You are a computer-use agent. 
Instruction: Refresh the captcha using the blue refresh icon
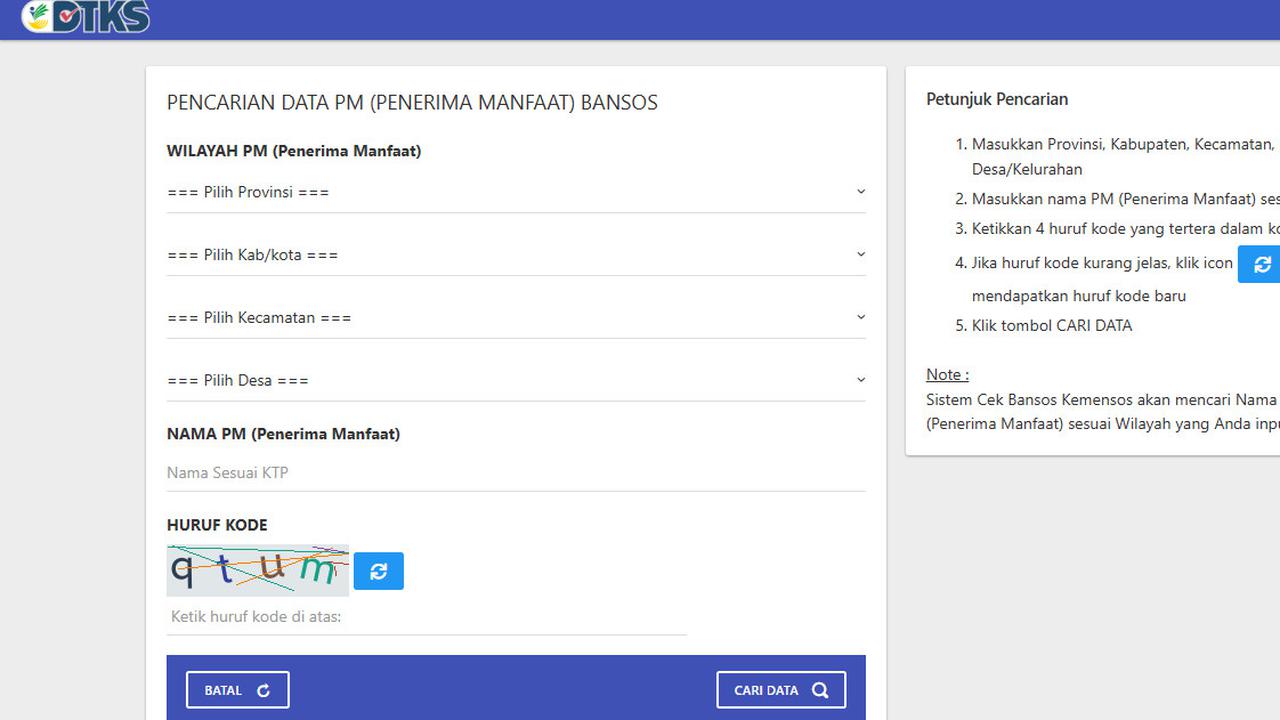click(x=378, y=571)
